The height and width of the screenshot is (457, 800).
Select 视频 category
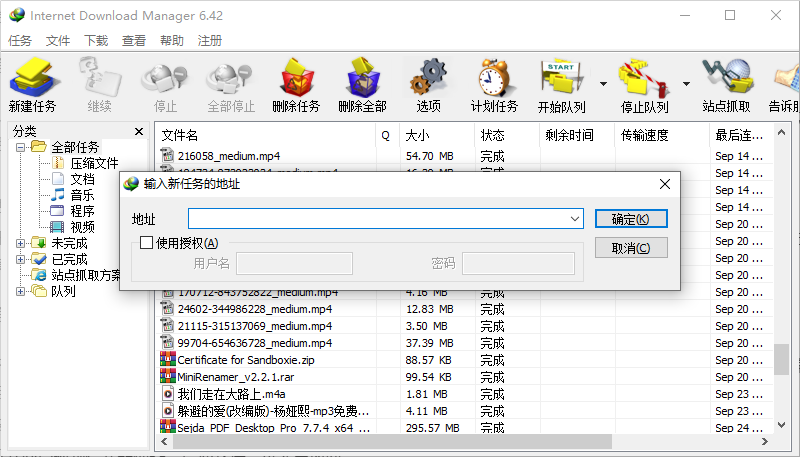coord(82,227)
